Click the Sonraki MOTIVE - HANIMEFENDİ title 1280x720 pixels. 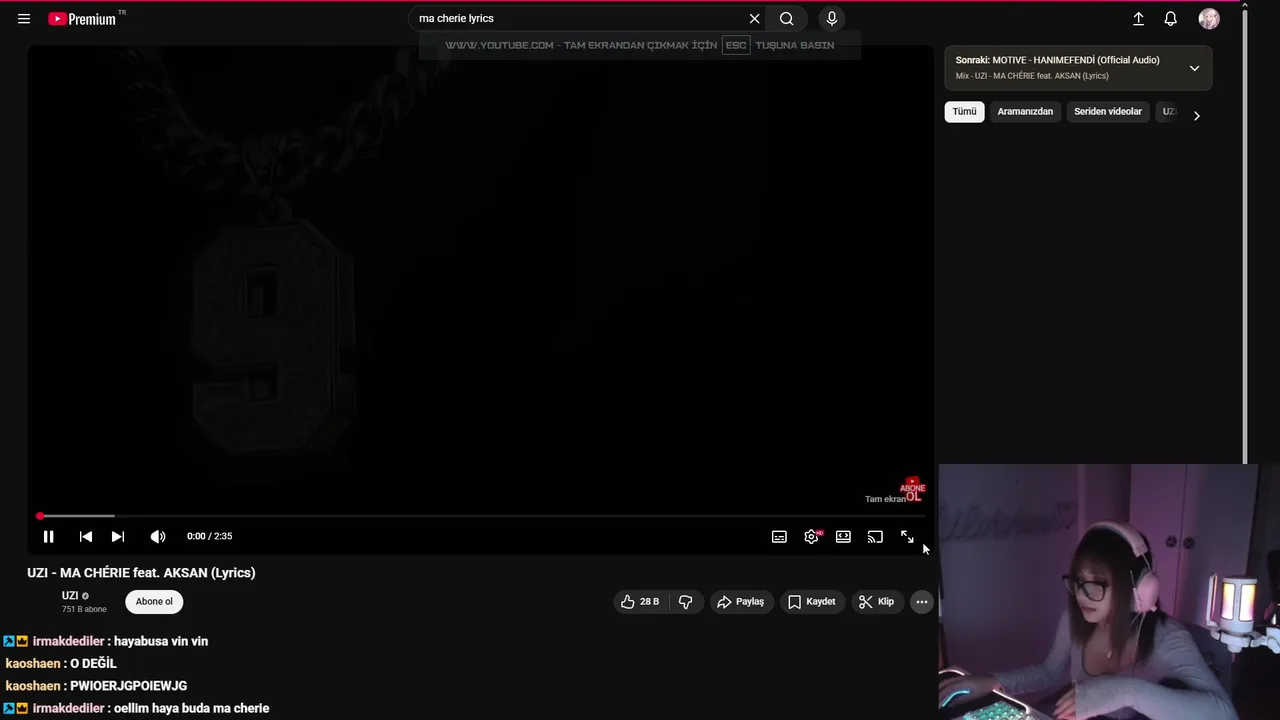click(1057, 60)
